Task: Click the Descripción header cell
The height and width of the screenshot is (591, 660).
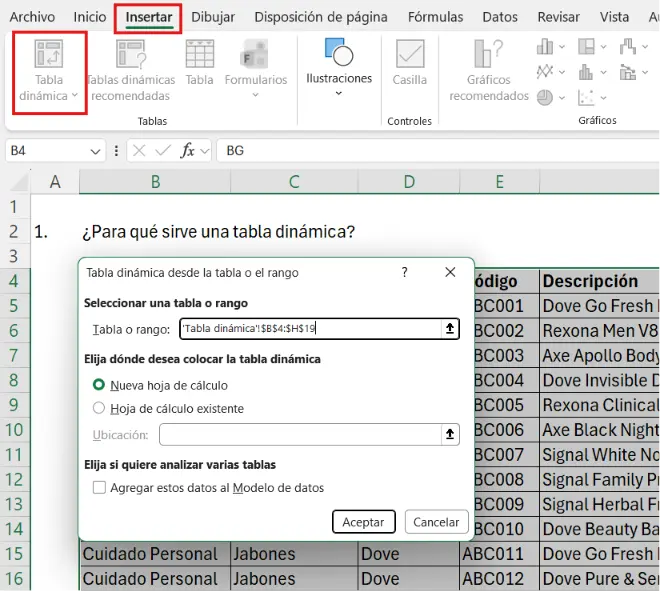Action: click(x=599, y=281)
